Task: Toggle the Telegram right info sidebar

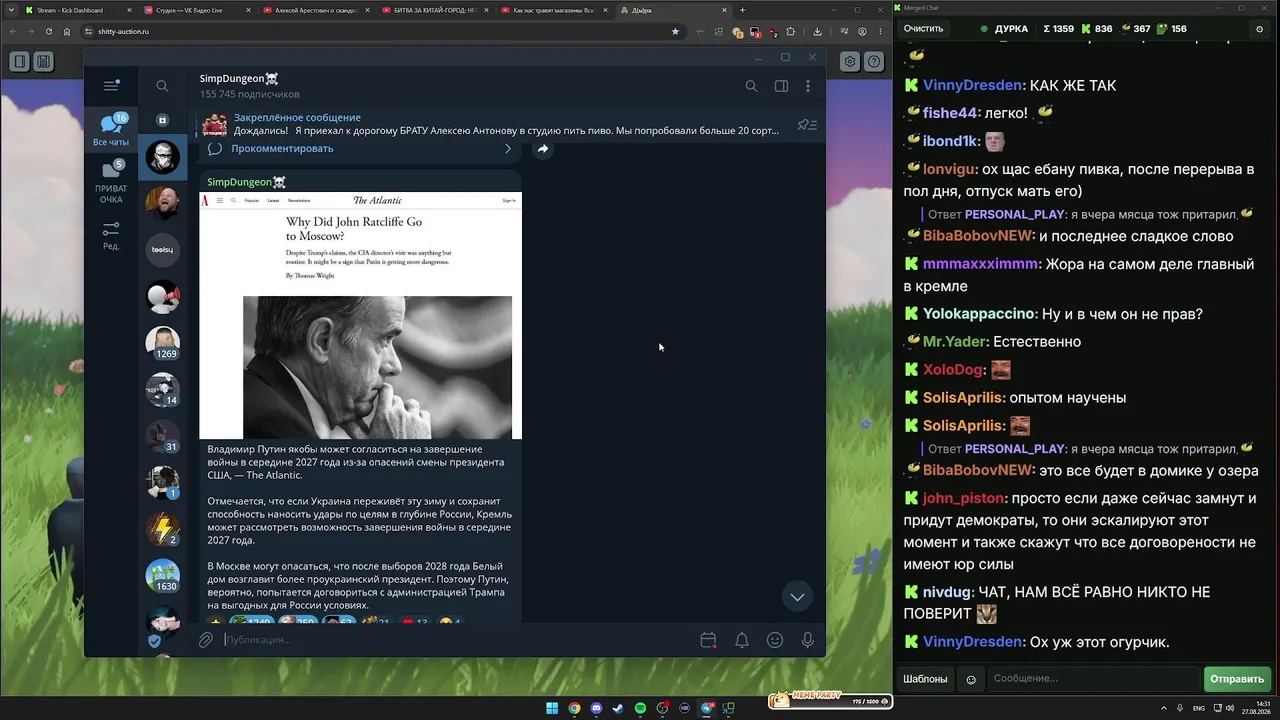Action: pyautogui.click(x=782, y=86)
